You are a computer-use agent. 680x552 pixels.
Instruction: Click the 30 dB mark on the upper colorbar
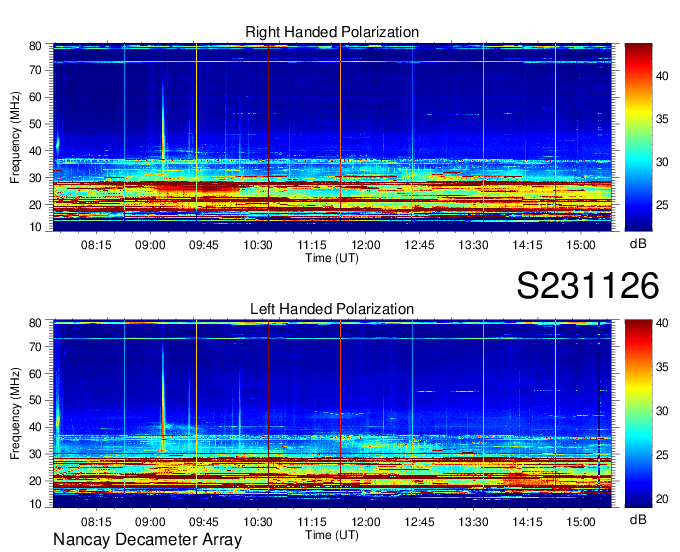pos(662,162)
